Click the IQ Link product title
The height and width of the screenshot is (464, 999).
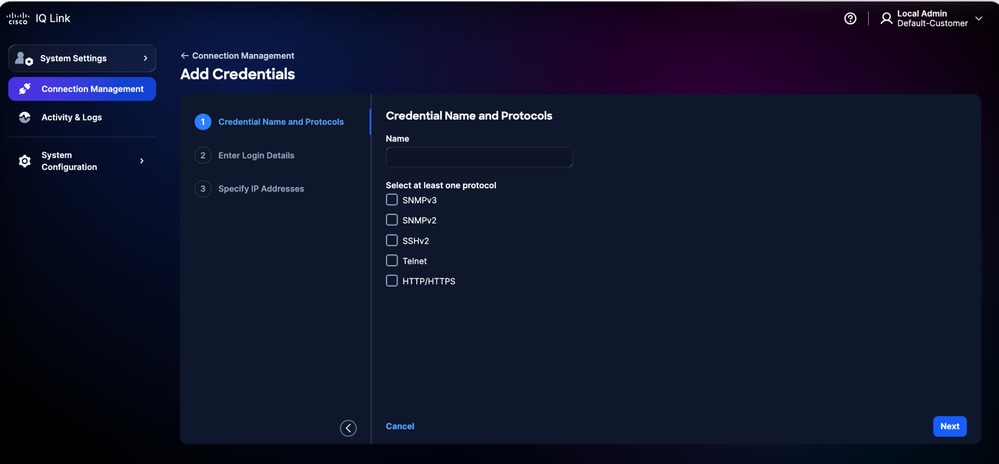click(x=53, y=18)
